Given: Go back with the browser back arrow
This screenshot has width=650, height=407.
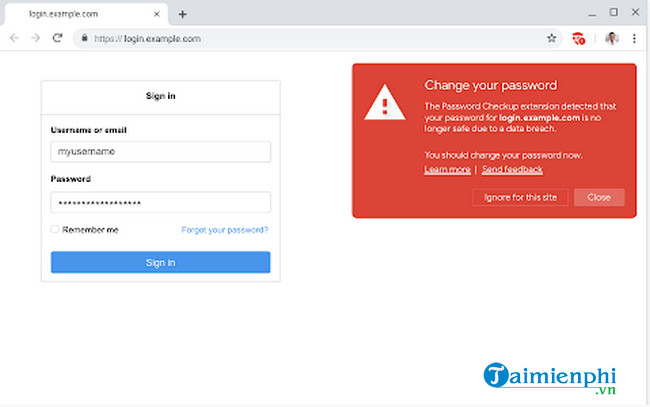Looking at the screenshot, I should point(15,38).
